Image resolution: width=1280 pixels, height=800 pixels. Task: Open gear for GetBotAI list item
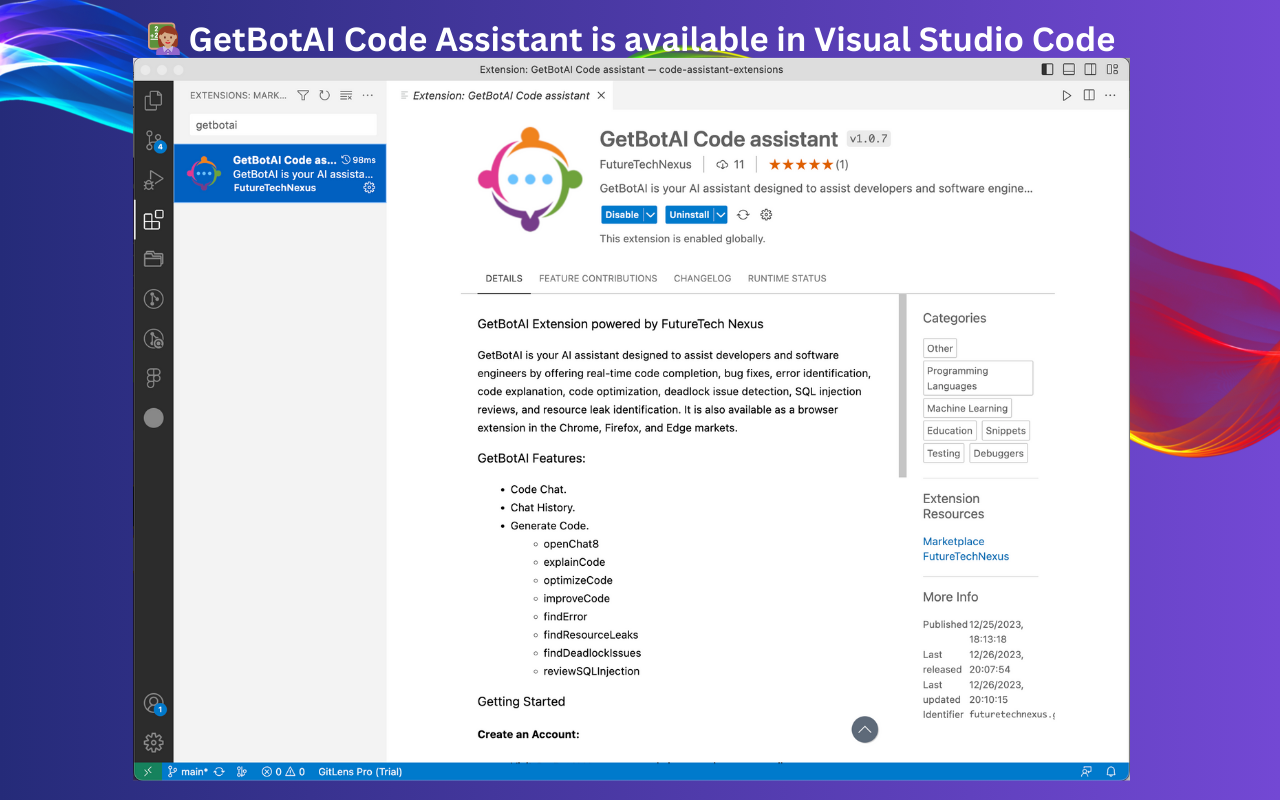(369, 188)
